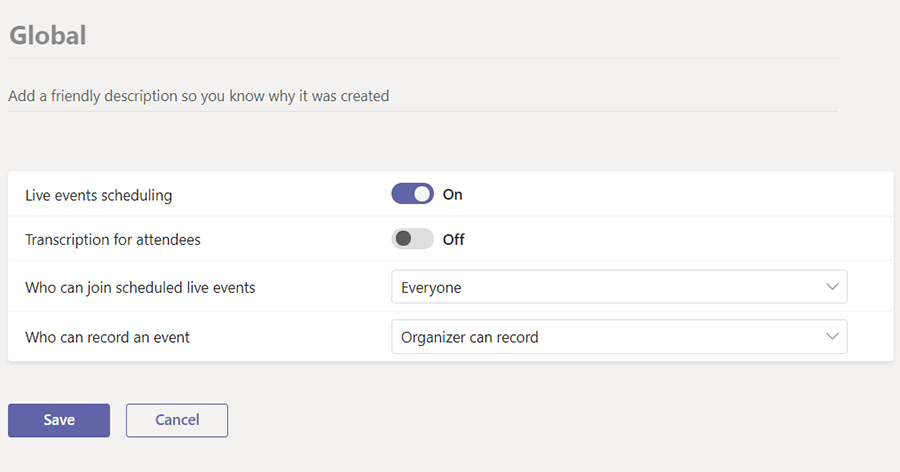Screen dimensions: 900x472
Task: Open the Who can join scheduled live events dropdown
Action: 619,287
